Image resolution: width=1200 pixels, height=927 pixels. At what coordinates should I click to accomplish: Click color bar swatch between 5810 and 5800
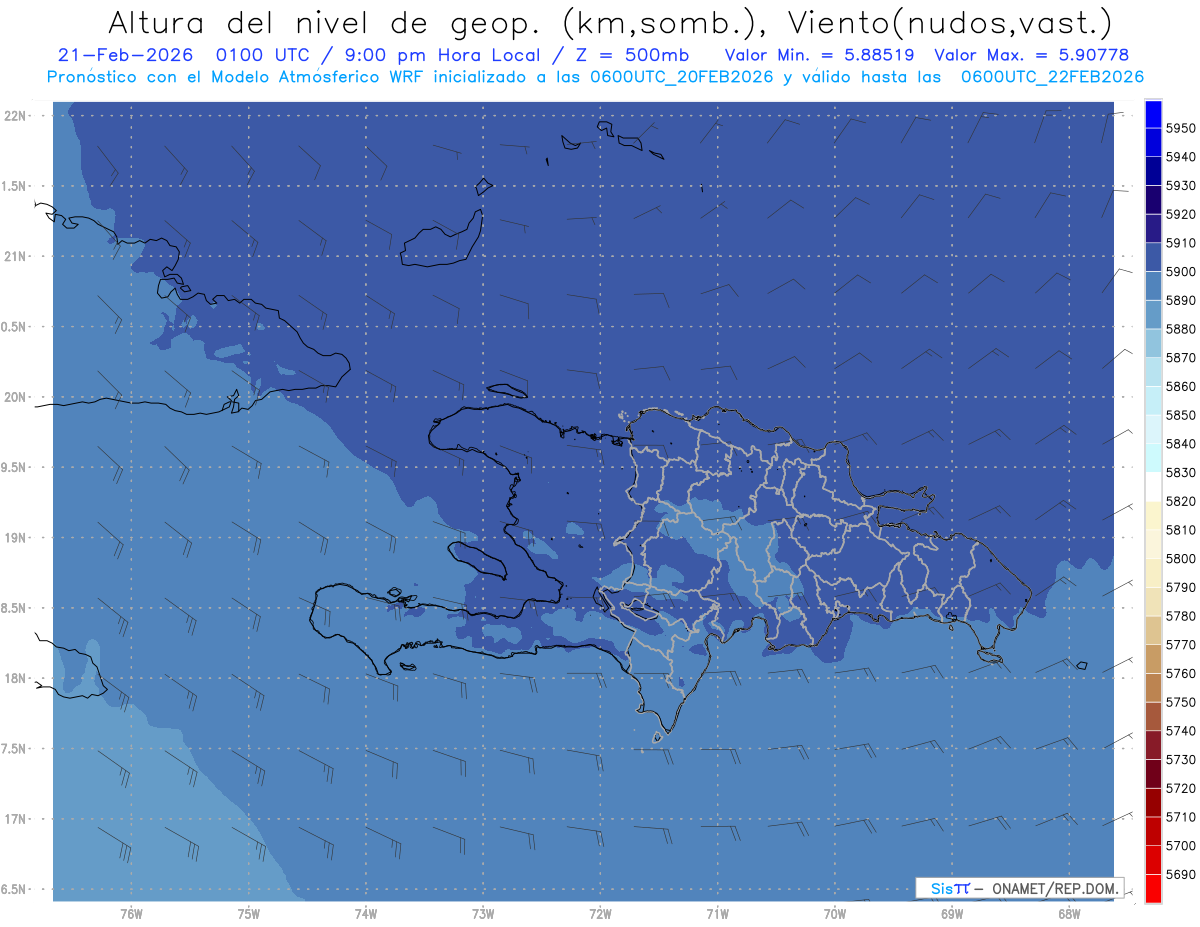(x=1153, y=544)
